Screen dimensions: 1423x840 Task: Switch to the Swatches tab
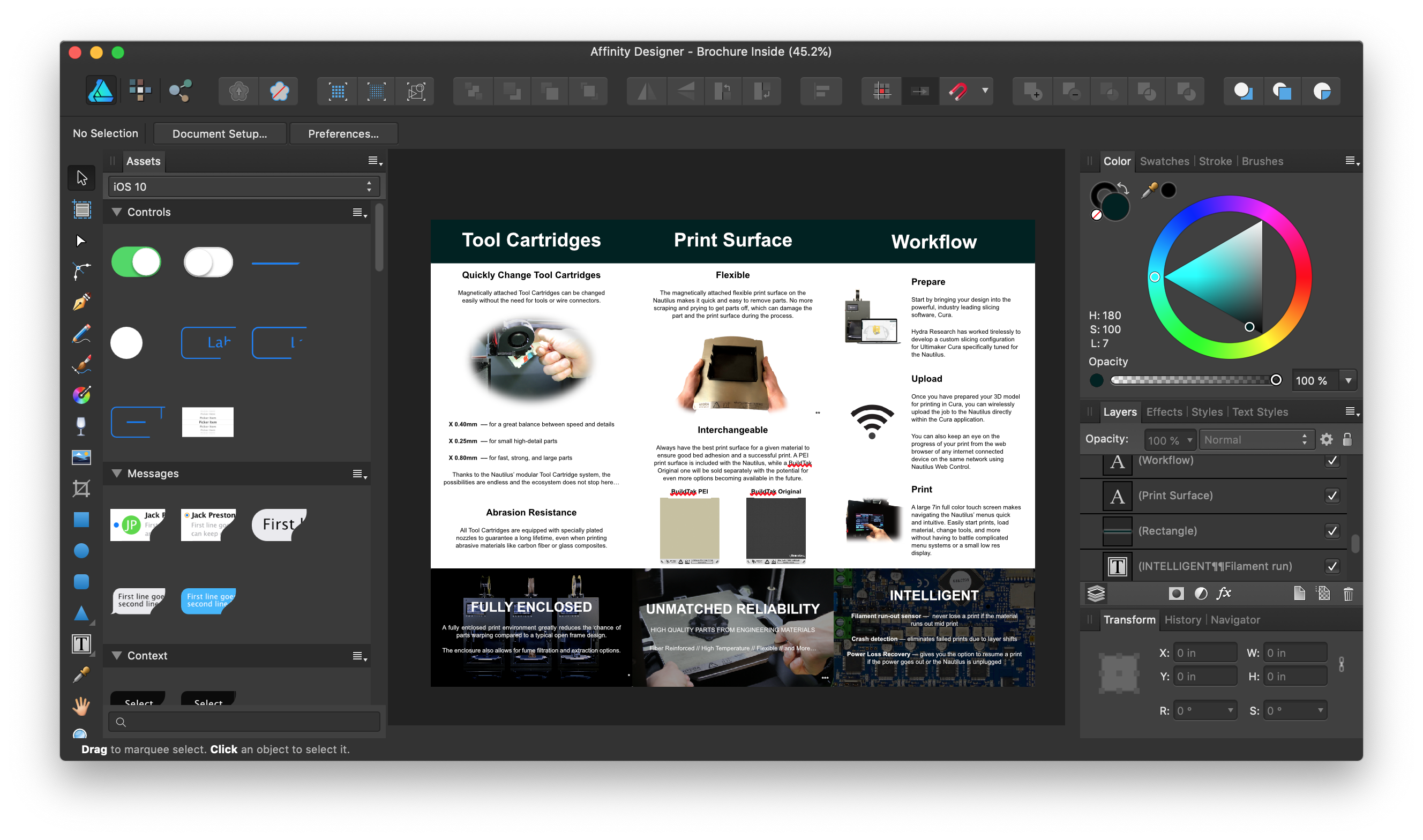tap(1164, 161)
